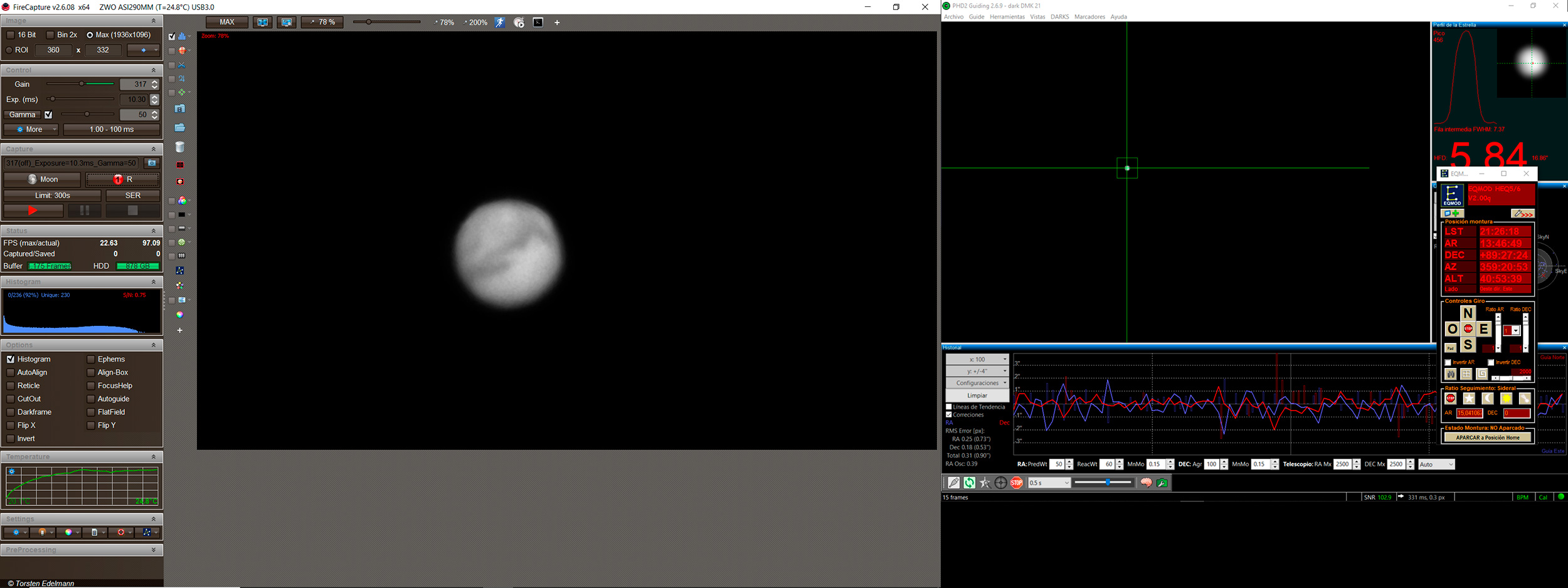
Task: Select lunar moon tracking rate in EQMOD
Action: coord(1488,399)
